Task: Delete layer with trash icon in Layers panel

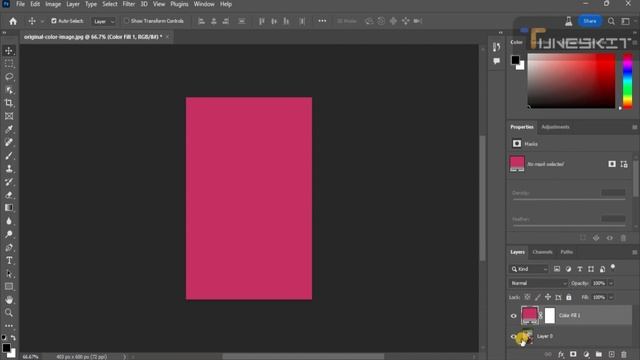Action: tap(624, 354)
